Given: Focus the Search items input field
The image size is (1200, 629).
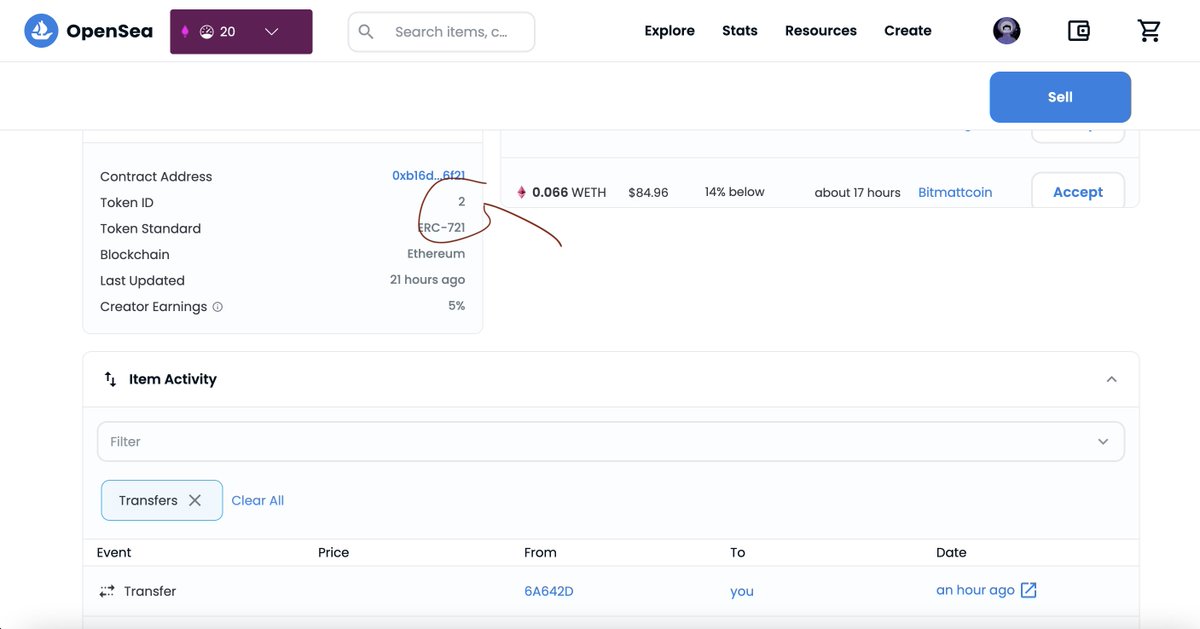Looking at the screenshot, I should click(441, 32).
